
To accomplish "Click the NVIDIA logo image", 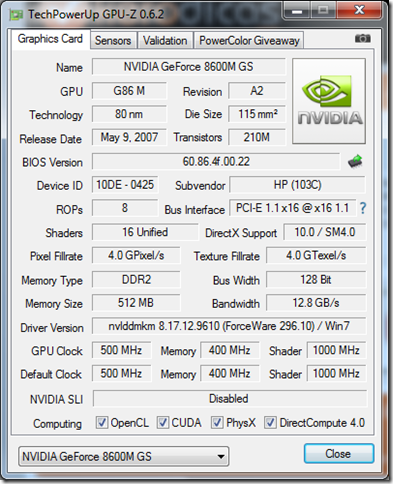I will click(x=329, y=101).
